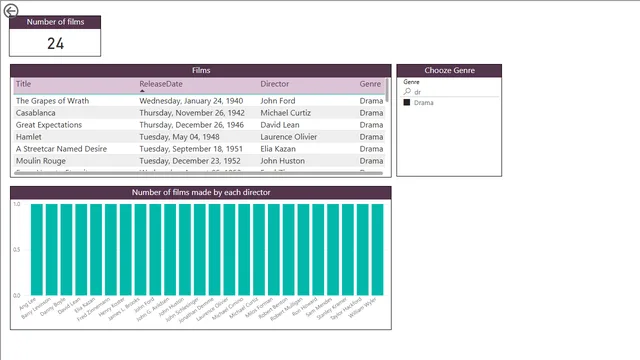
Task: Sort by the Title column header
Action: 23,84
